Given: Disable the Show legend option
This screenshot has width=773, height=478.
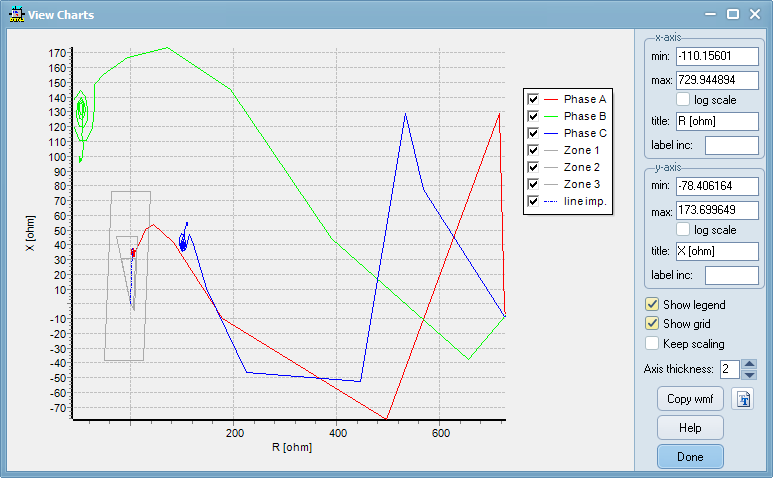Looking at the screenshot, I should [x=653, y=304].
